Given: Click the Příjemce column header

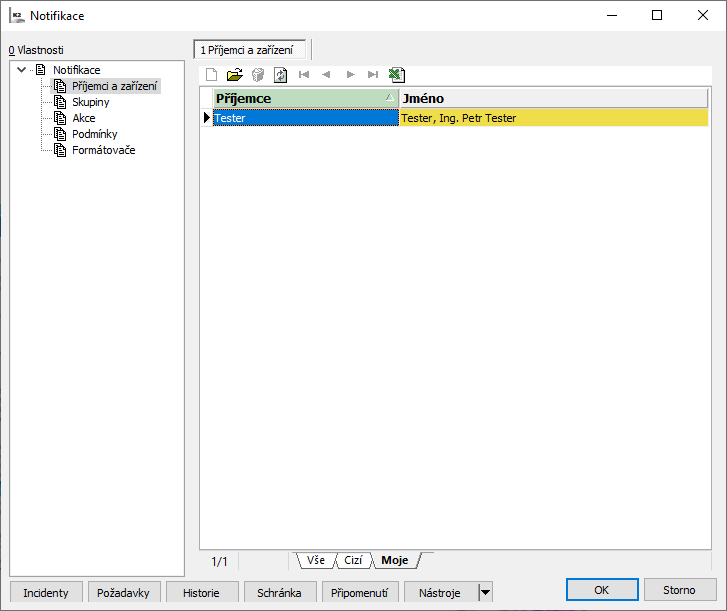Looking at the screenshot, I should pyautogui.click(x=305, y=98).
